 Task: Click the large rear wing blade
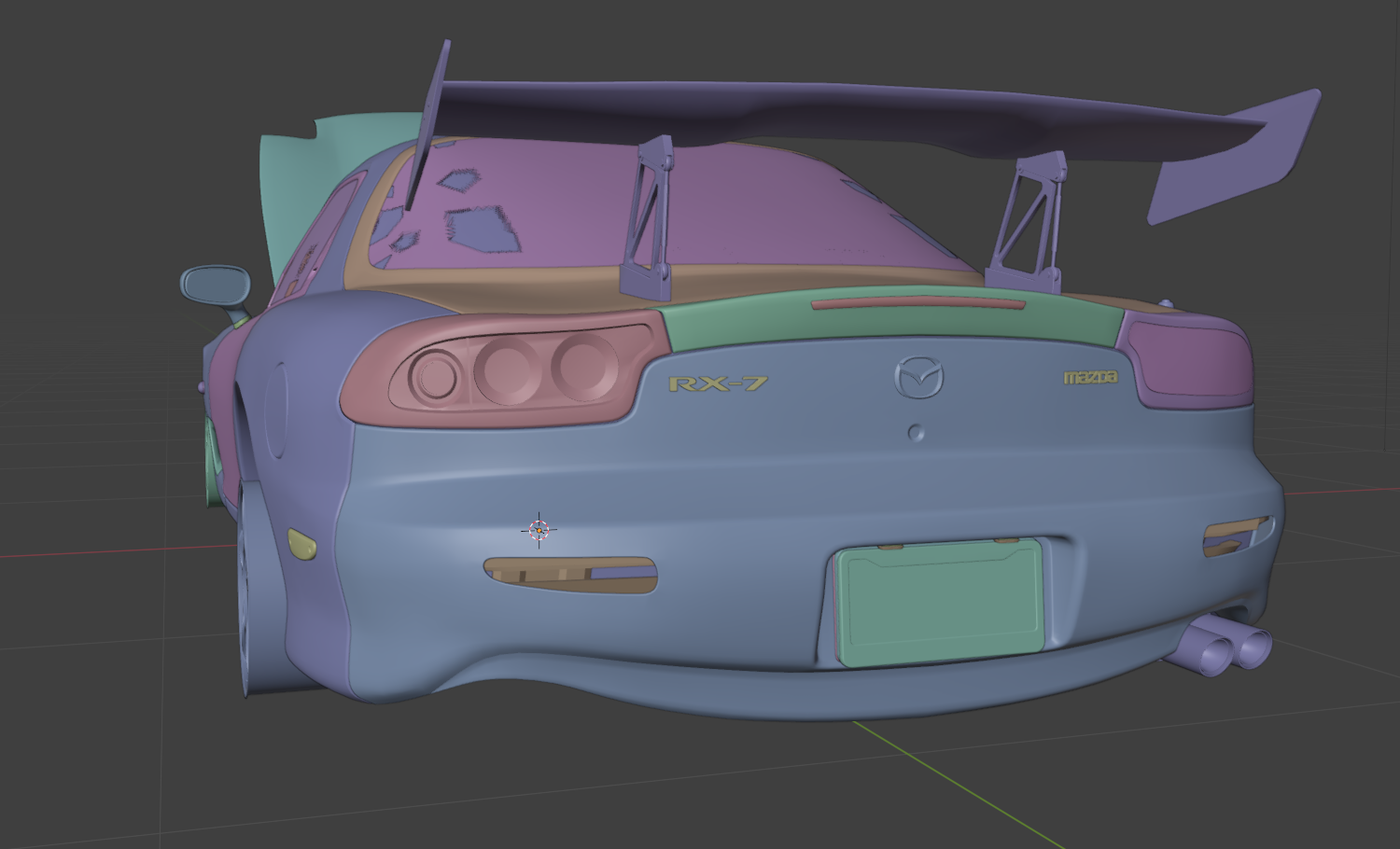(840, 117)
